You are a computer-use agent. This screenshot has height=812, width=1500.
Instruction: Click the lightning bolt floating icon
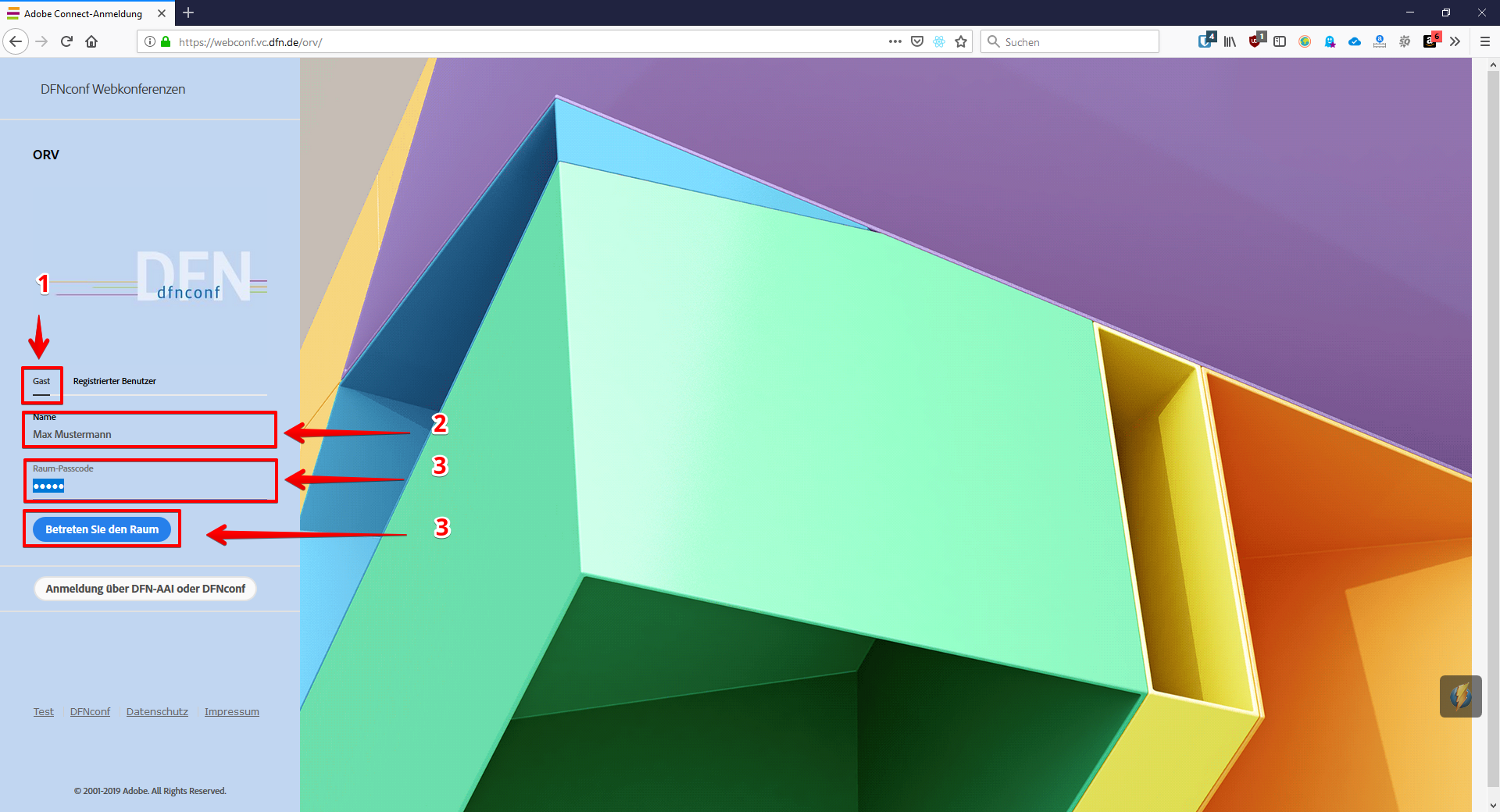[x=1461, y=696]
